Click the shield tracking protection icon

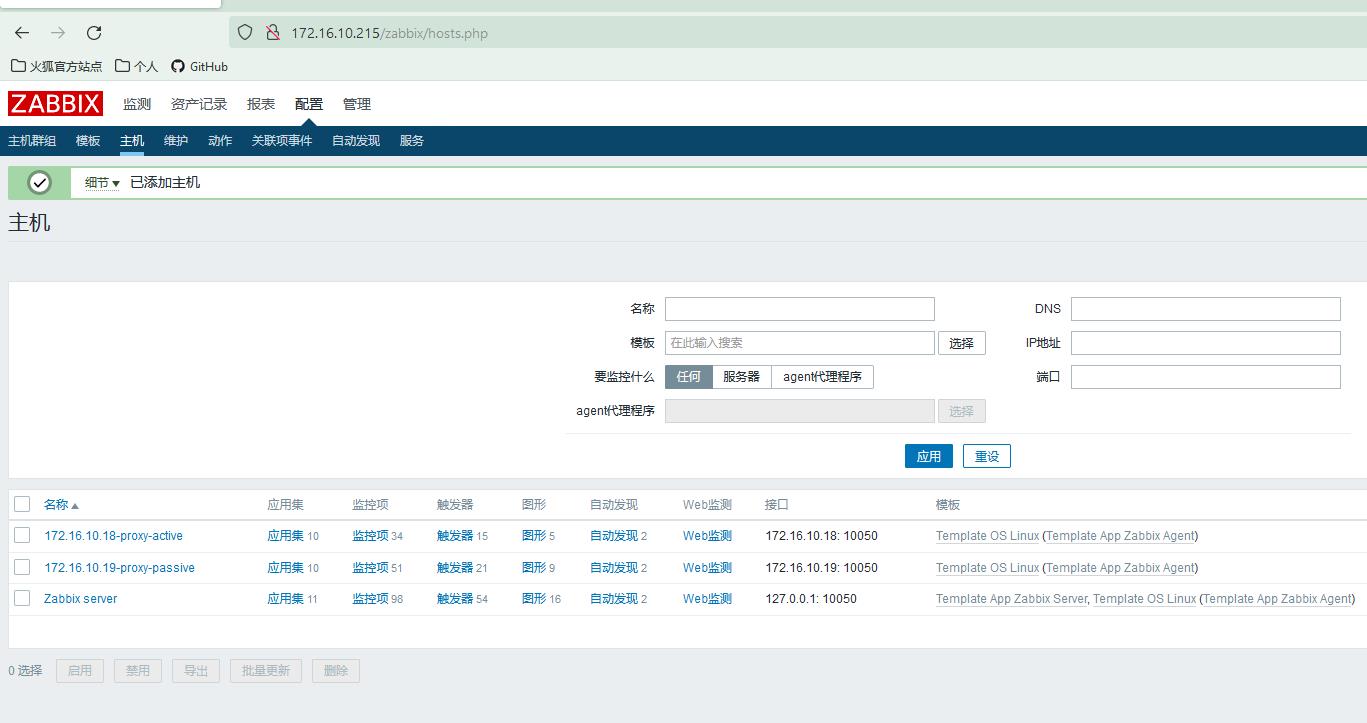[x=245, y=33]
